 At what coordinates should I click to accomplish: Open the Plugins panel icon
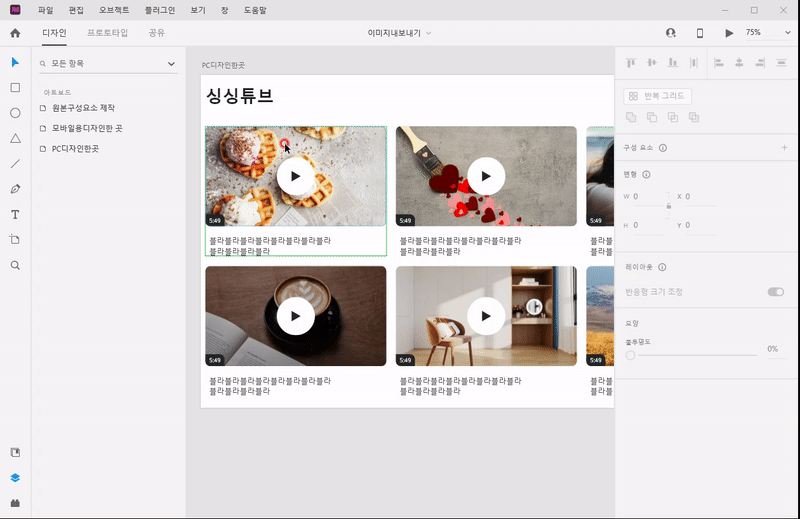coord(15,503)
